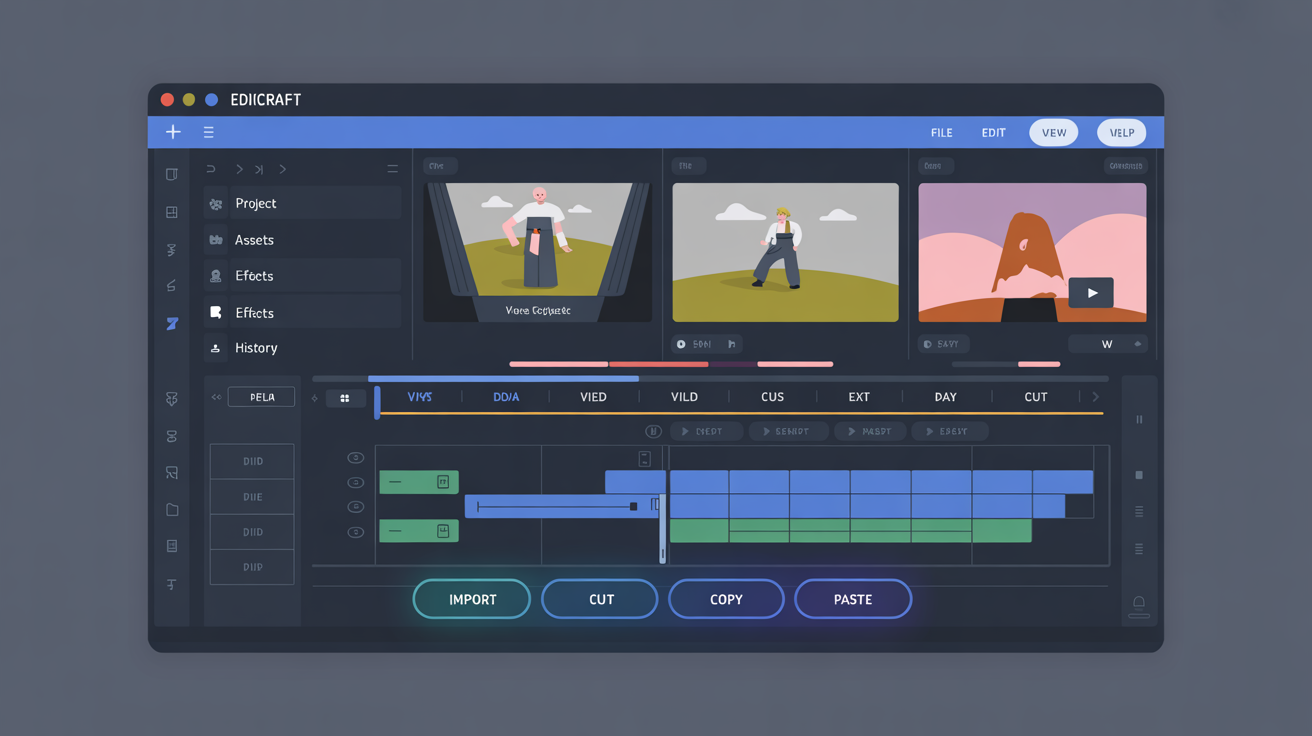Click the circular icon left of DIEDT button
This screenshot has width=1312, height=736.
(653, 431)
